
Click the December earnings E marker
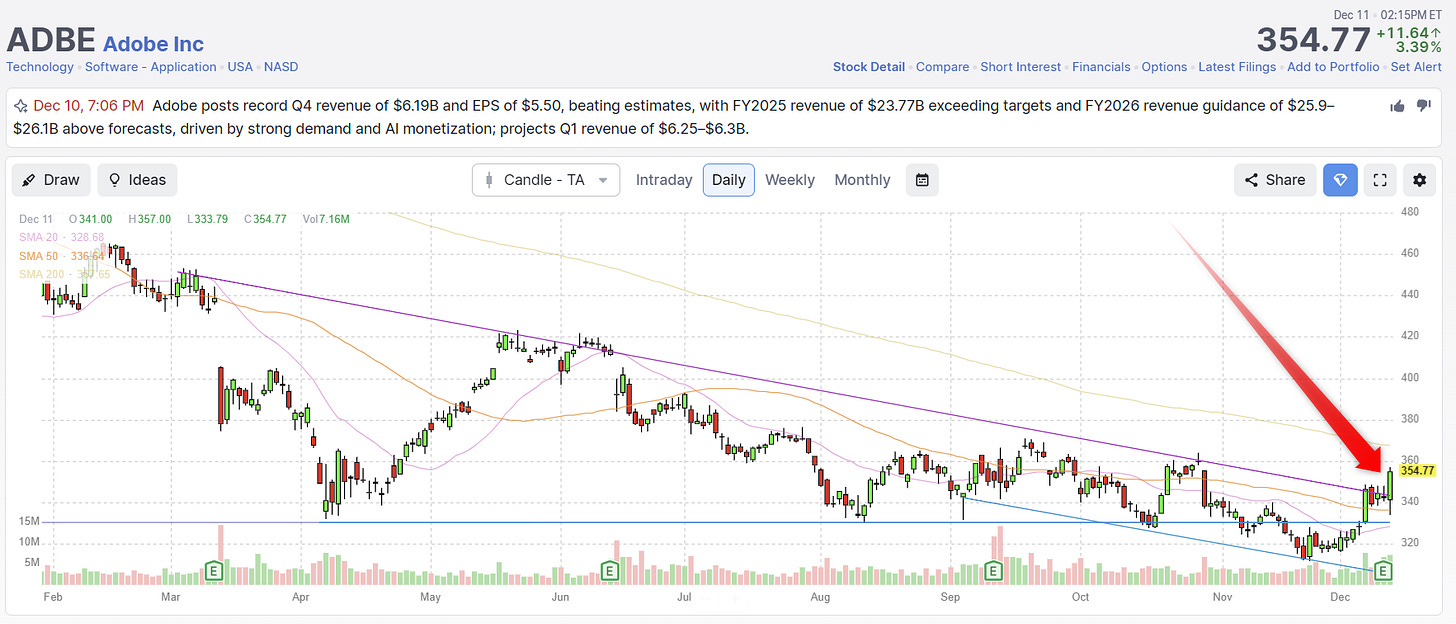tap(1385, 571)
